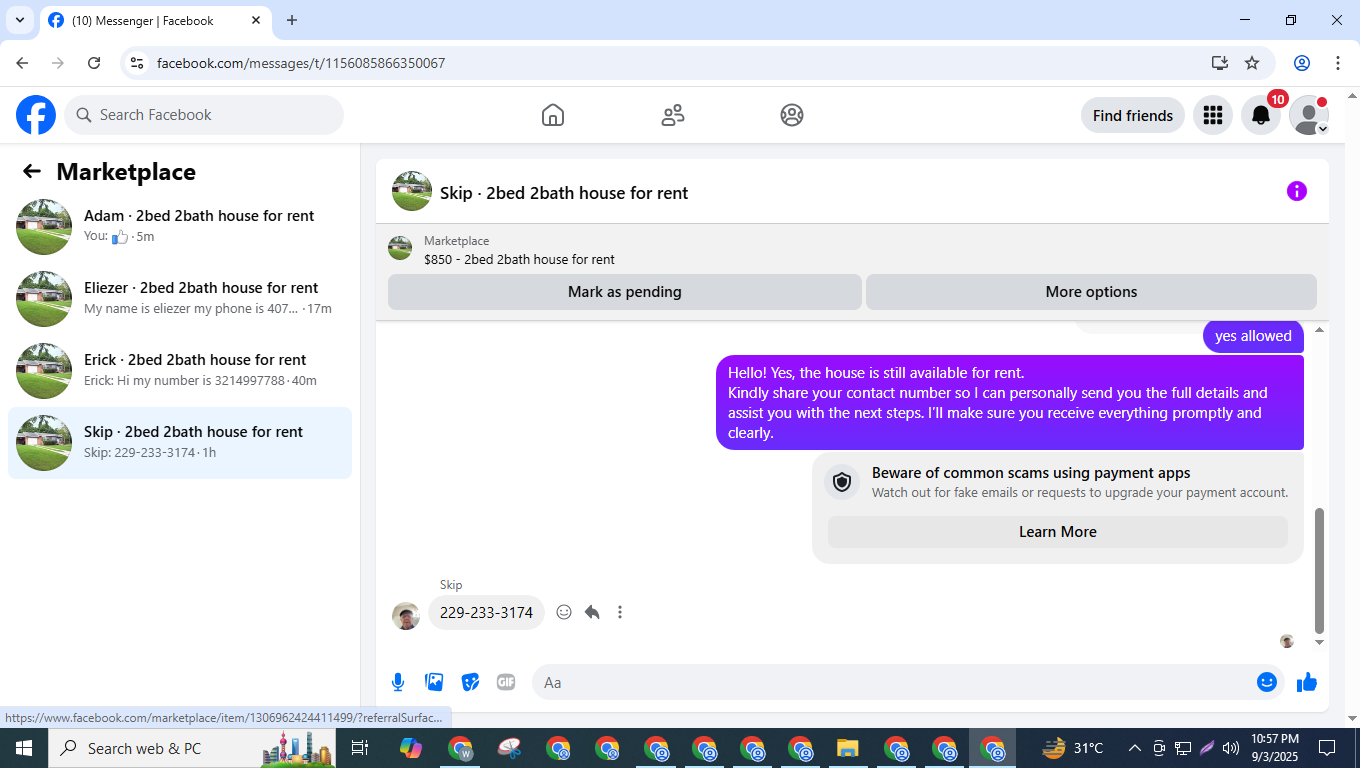Show hidden system tray icons
1360x768 pixels.
coord(1135,748)
